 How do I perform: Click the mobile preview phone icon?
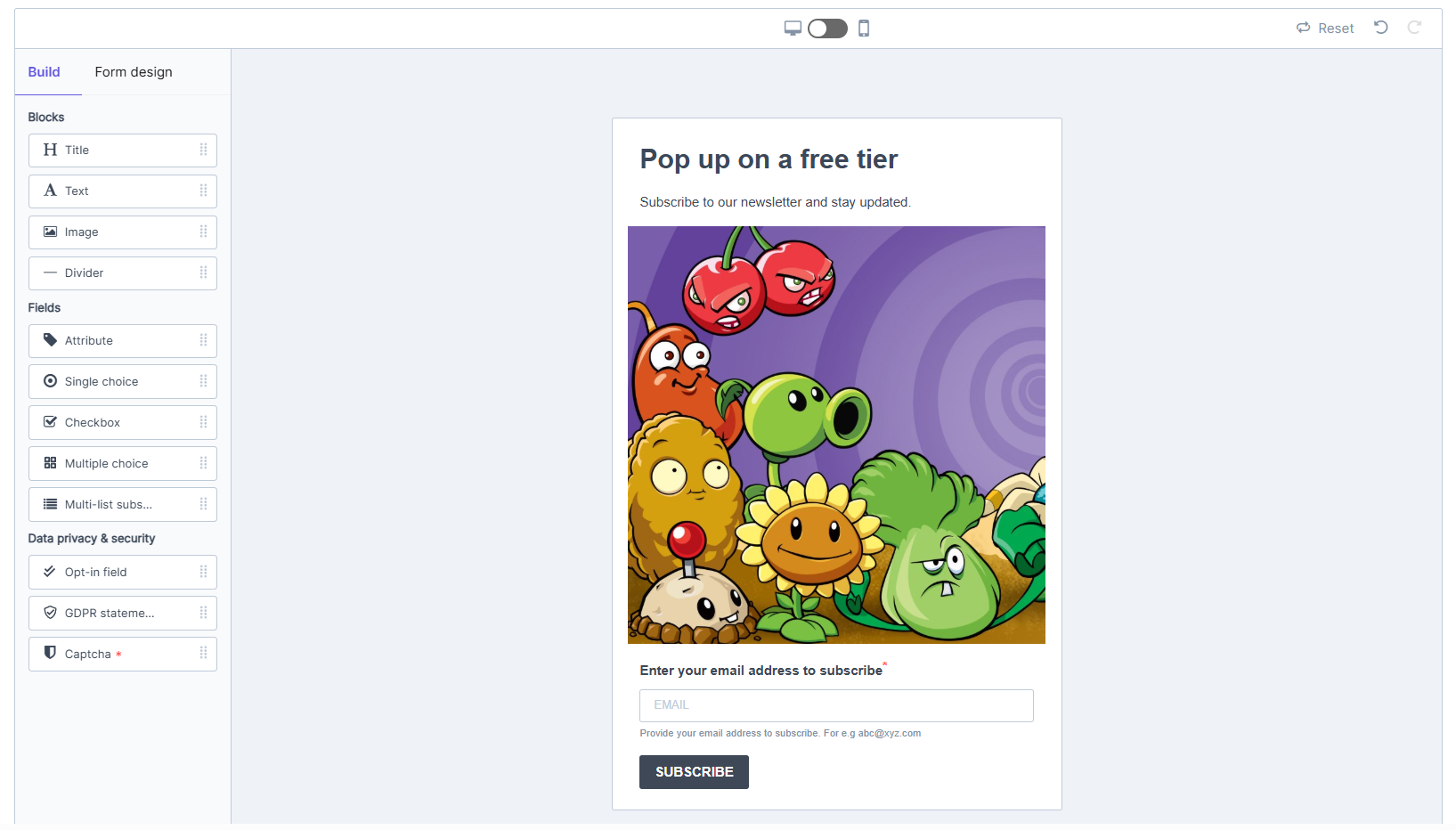(x=864, y=28)
